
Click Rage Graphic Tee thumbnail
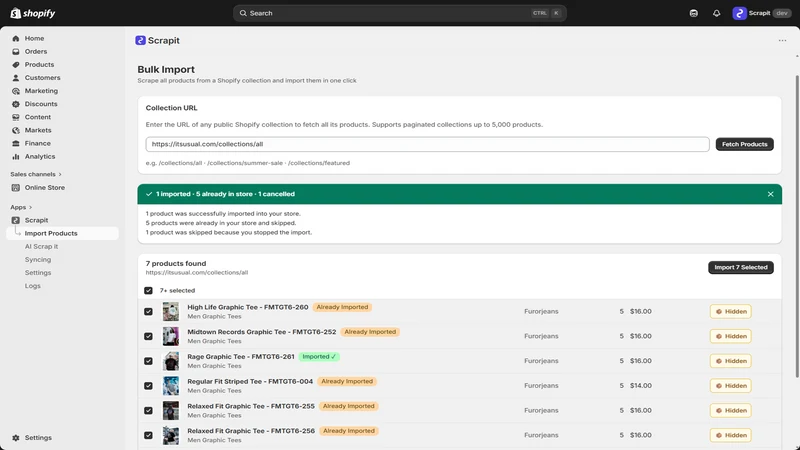click(x=171, y=361)
